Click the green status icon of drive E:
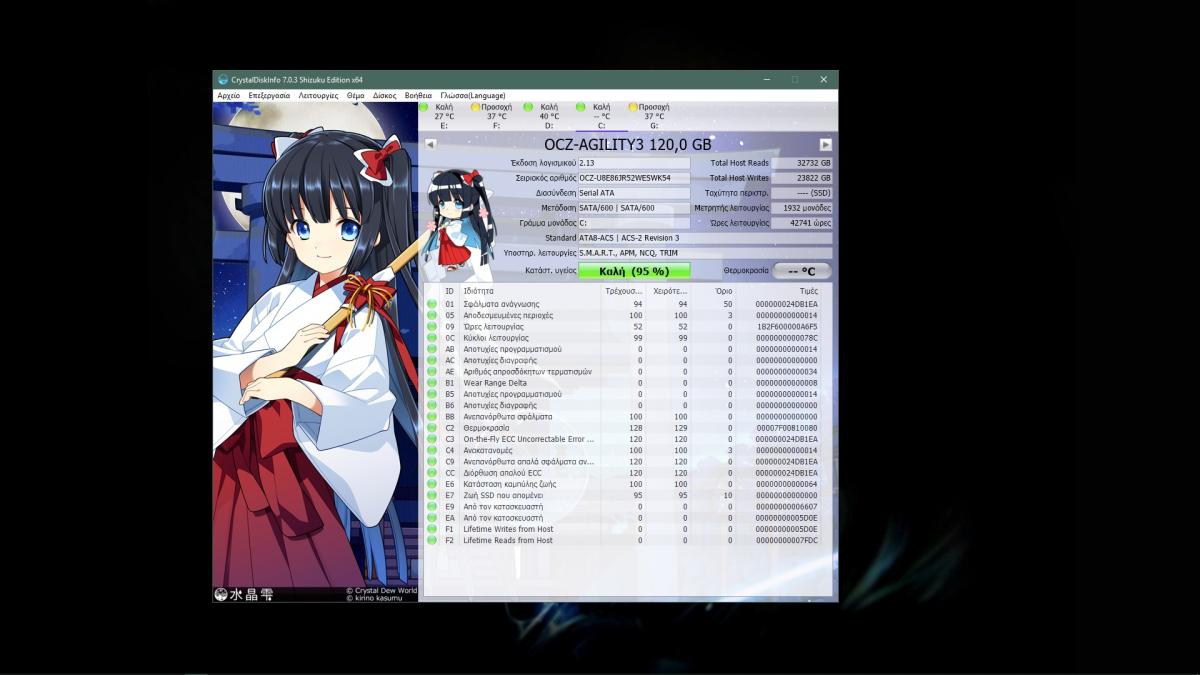The width and height of the screenshot is (1200, 675). coord(423,107)
